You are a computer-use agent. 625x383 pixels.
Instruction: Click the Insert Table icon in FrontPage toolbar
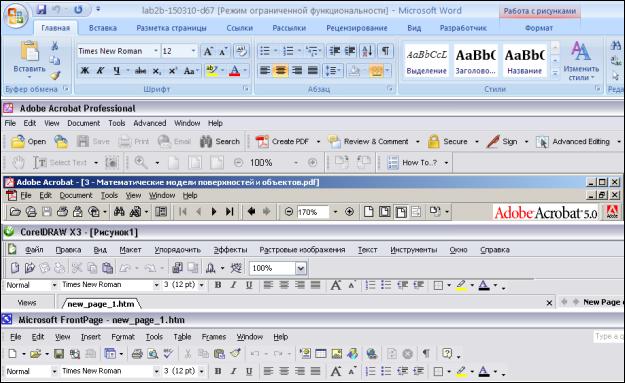click(320, 354)
